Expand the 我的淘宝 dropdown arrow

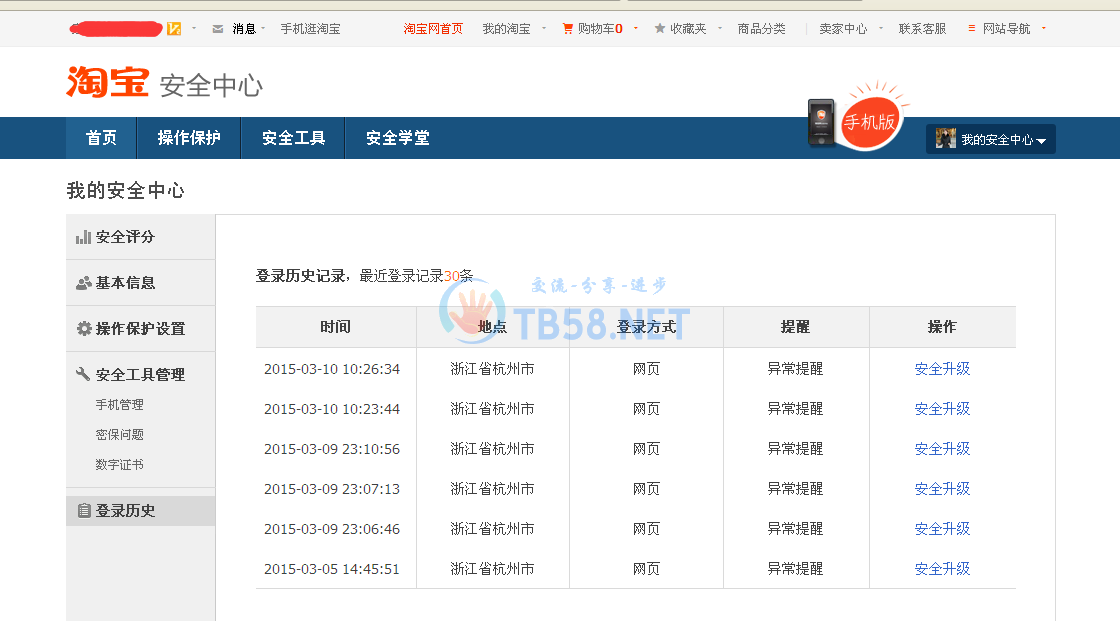pyautogui.click(x=543, y=29)
